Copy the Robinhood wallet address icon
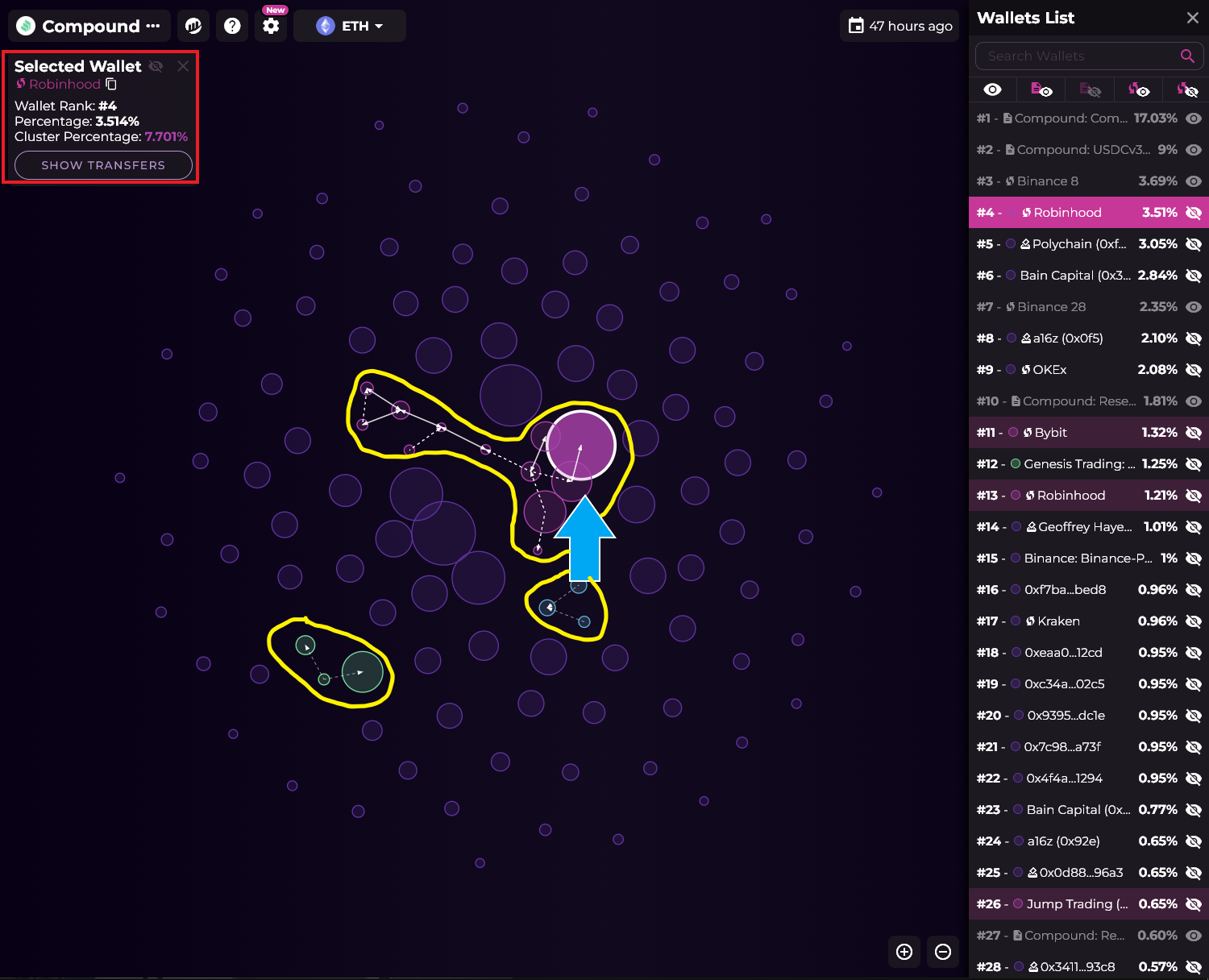 [x=111, y=84]
